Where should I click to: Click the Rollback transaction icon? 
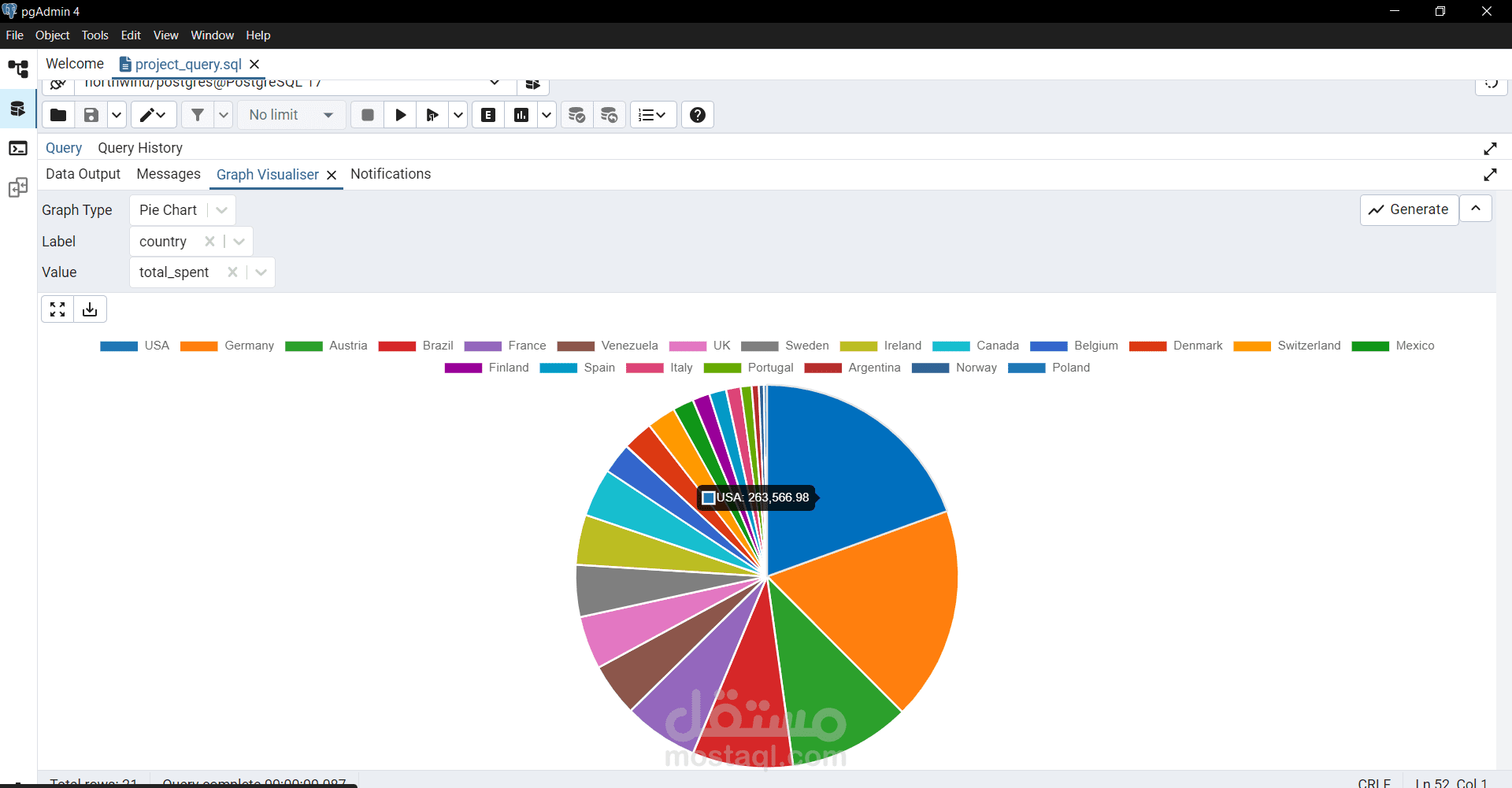pyautogui.click(x=610, y=115)
